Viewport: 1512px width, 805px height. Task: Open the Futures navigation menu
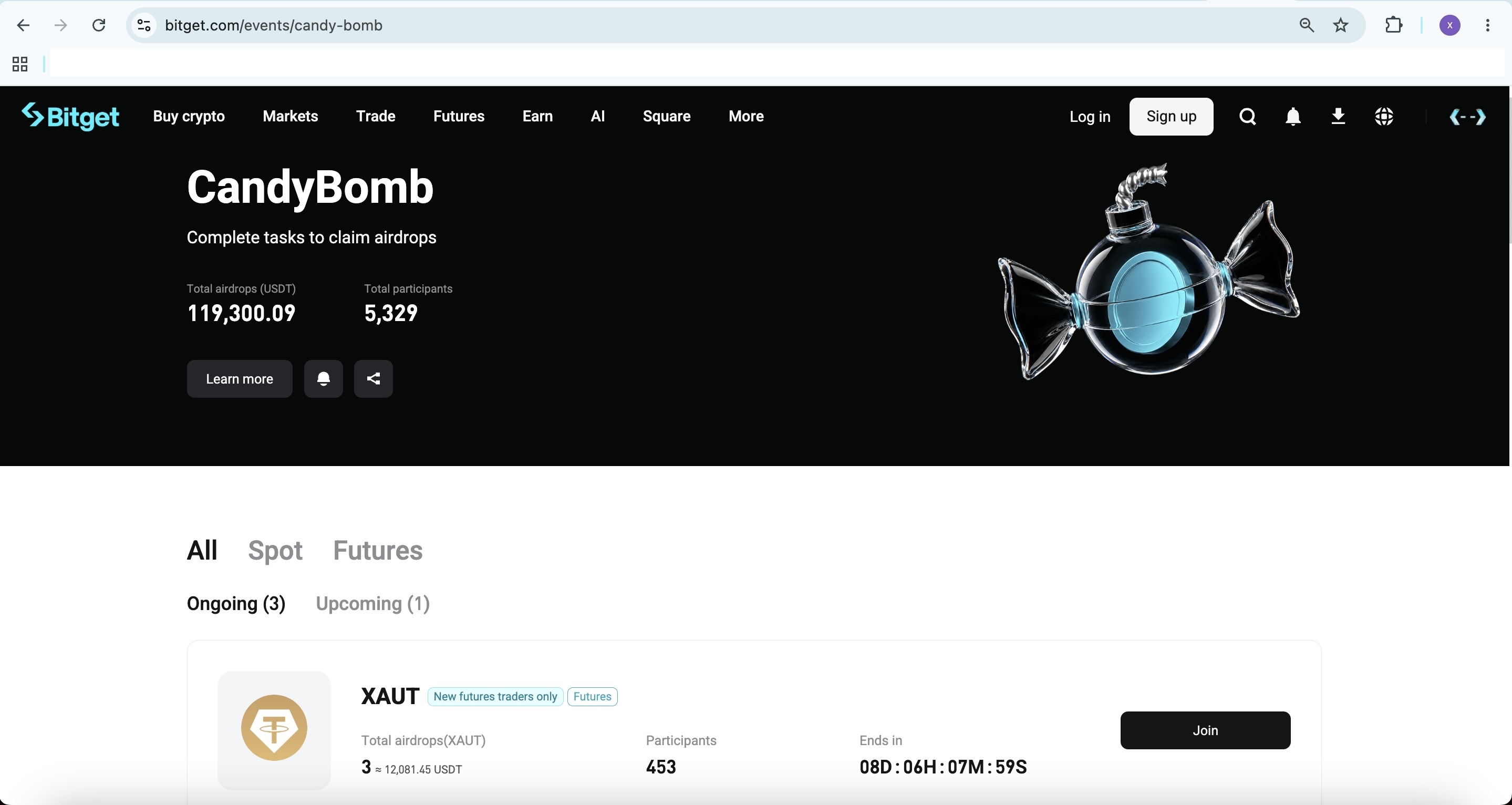(459, 116)
